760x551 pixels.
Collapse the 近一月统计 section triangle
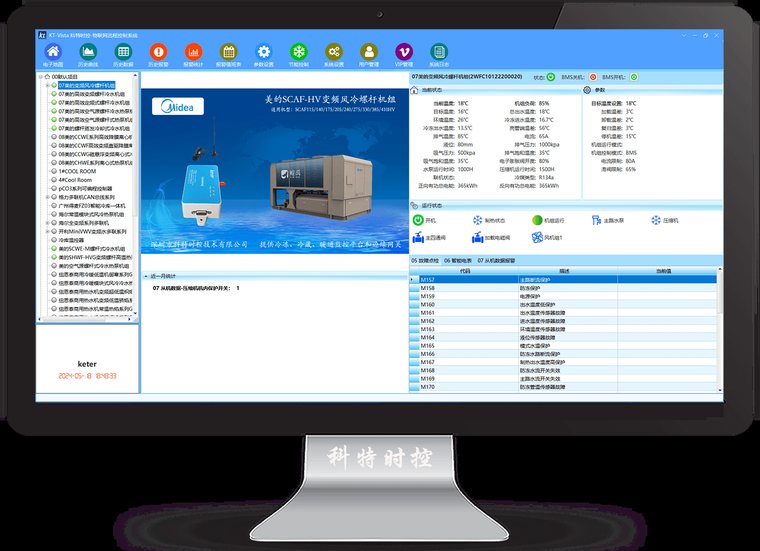(146, 276)
